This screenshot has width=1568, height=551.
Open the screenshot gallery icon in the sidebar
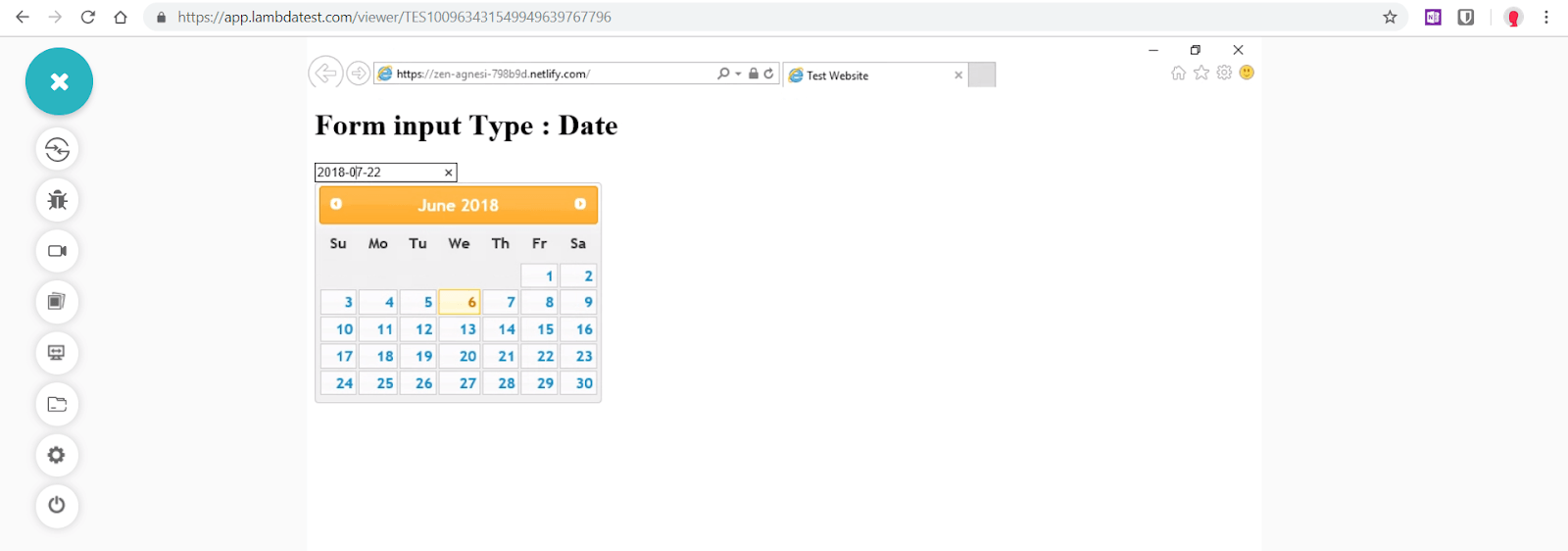tap(57, 302)
